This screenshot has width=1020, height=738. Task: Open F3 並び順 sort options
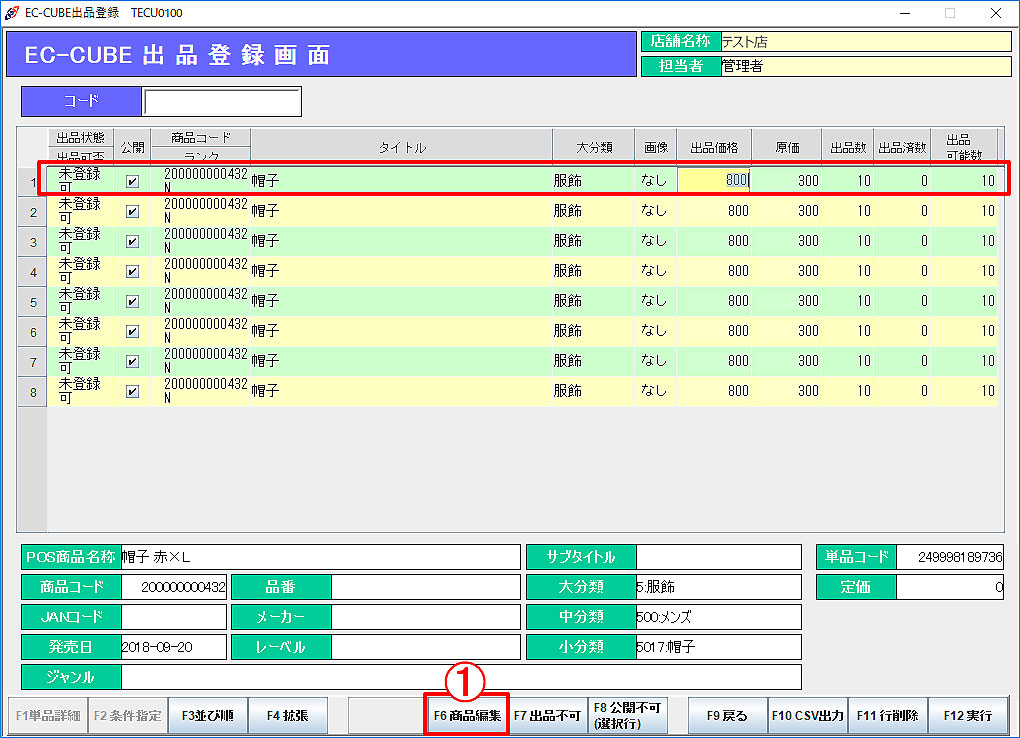coord(207,716)
